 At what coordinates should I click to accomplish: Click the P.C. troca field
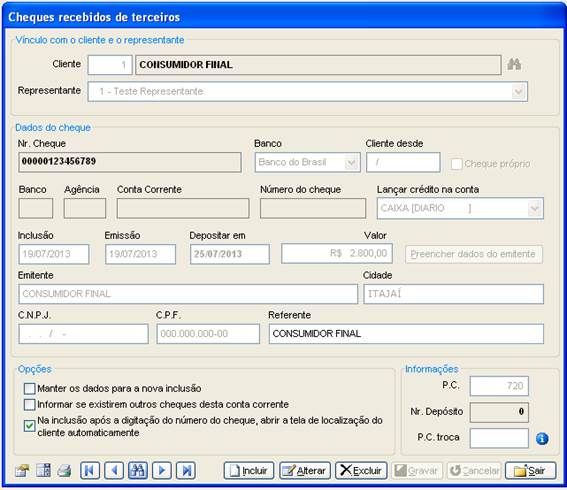click(499, 438)
